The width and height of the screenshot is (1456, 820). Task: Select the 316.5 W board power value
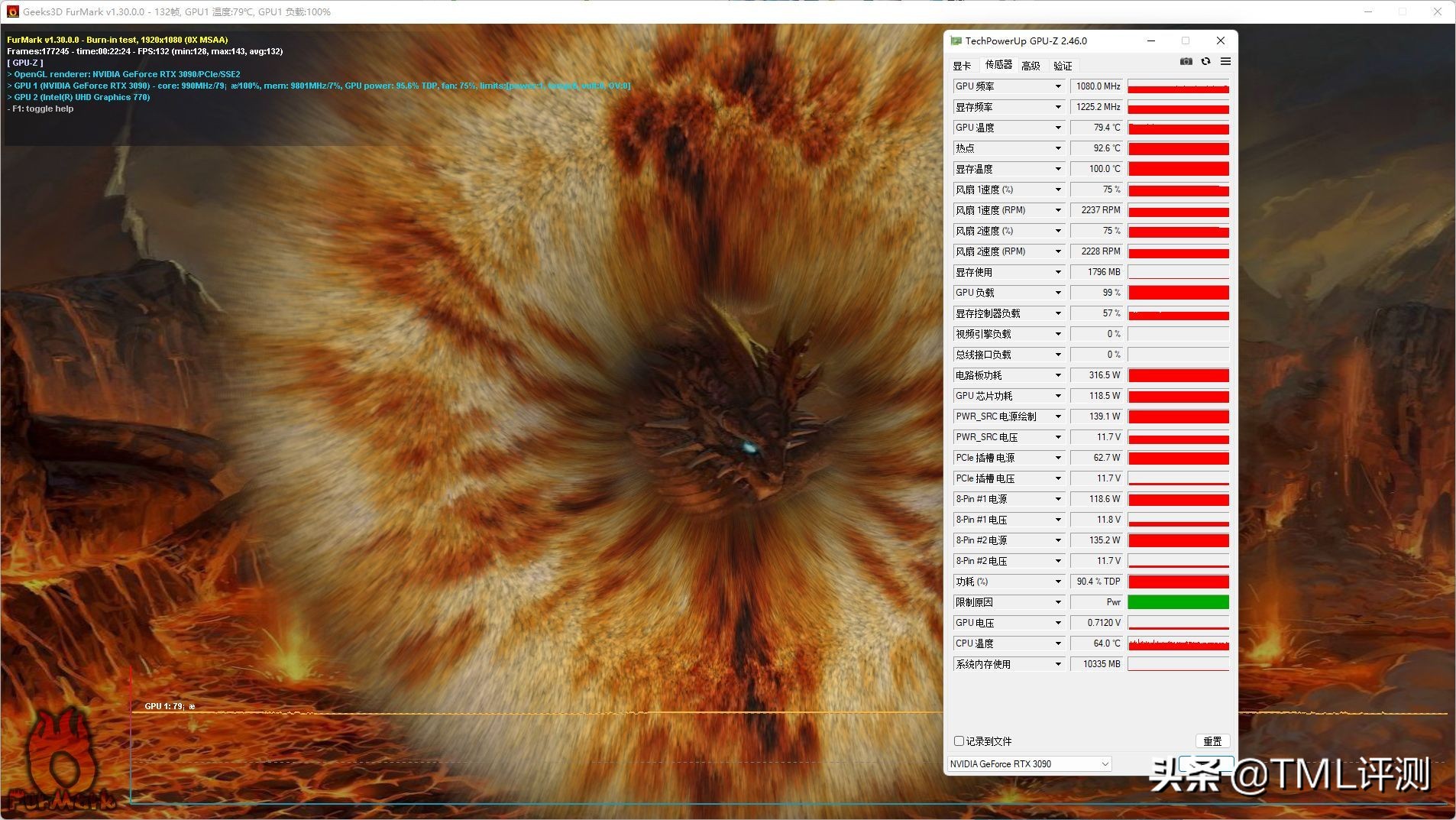click(1097, 375)
